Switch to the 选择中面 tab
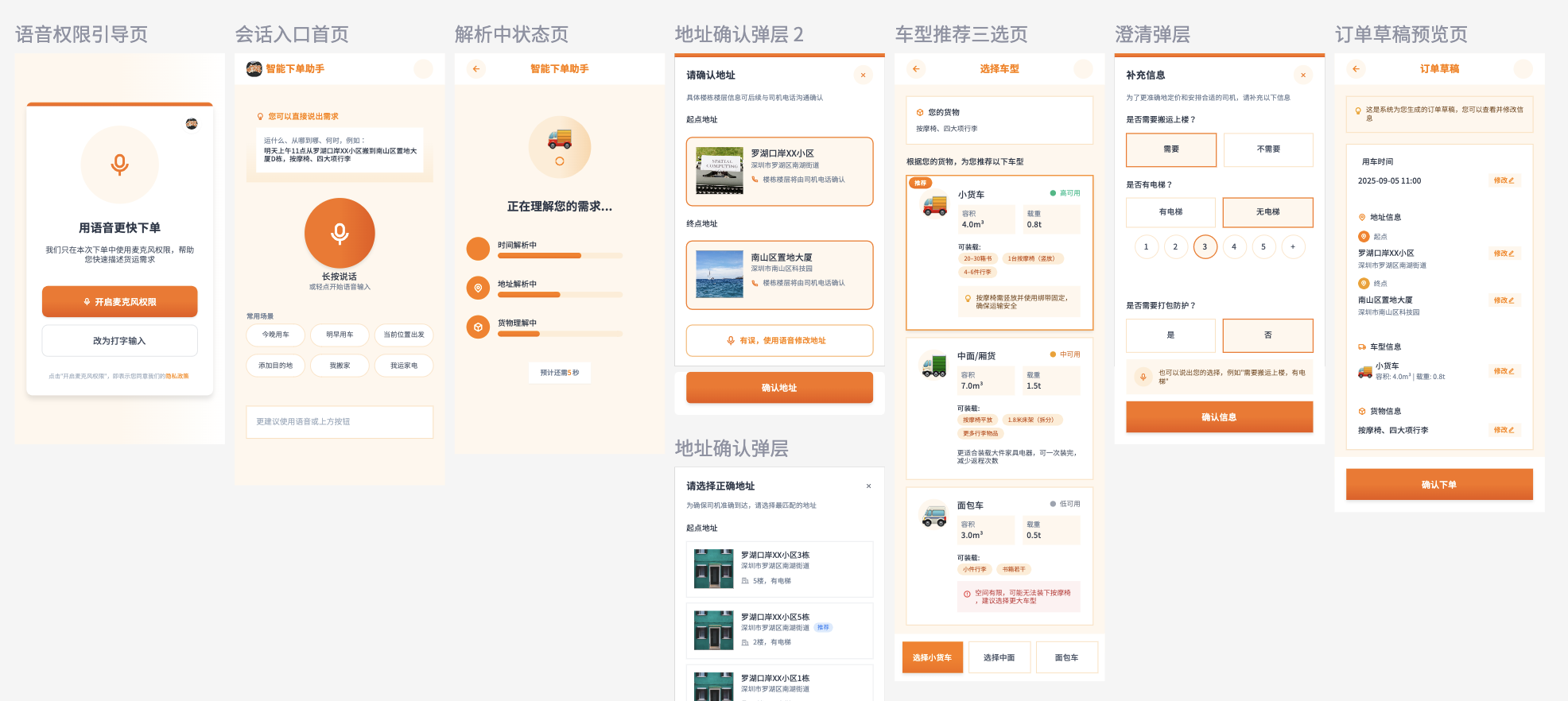 999,657
